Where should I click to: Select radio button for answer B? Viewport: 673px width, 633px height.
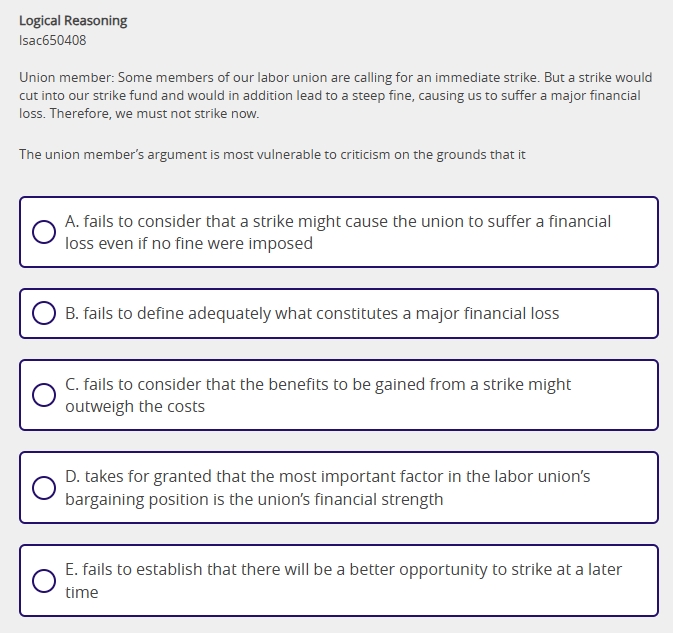pyautogui.click(x=44, y=314)
